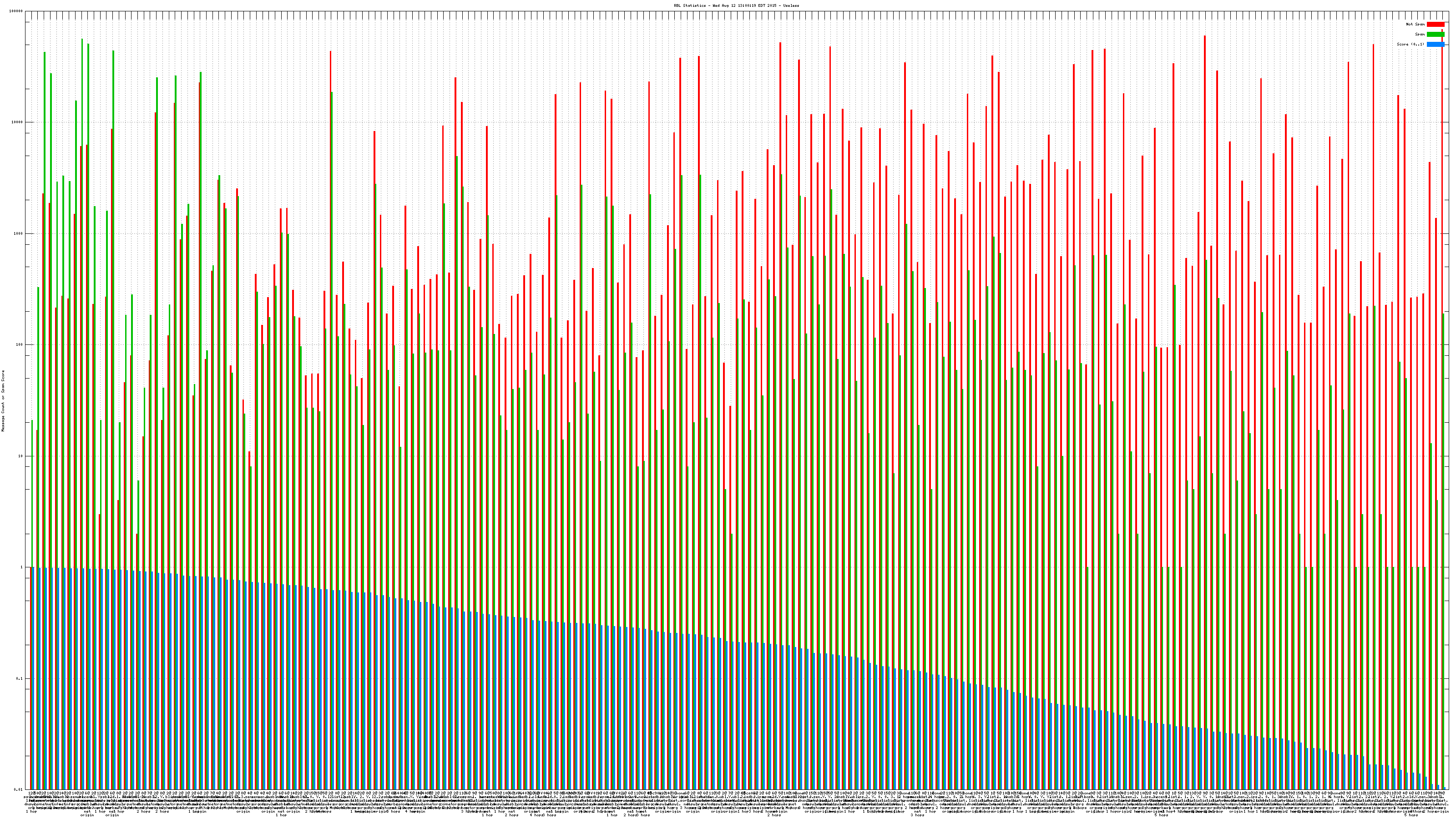Select the "Not Spam" legend label
This screenshot has height=819, width=1456.
(1416, 24)
